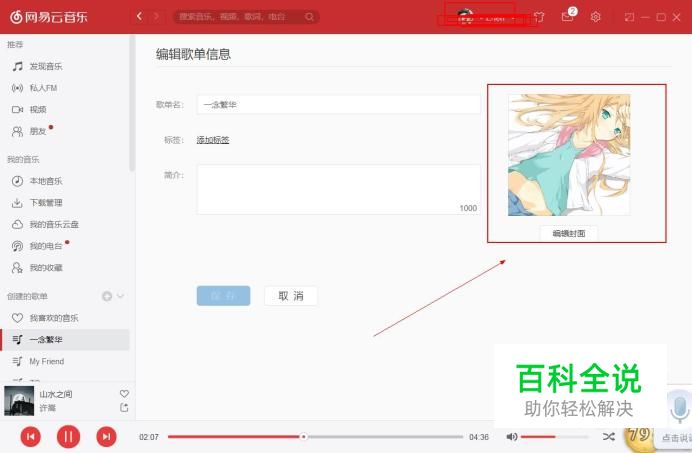Image resolution: width=692 pixels, height=453 pixels.
Task: Add a new playlist with the plus icon
Action: pos(107,296)
